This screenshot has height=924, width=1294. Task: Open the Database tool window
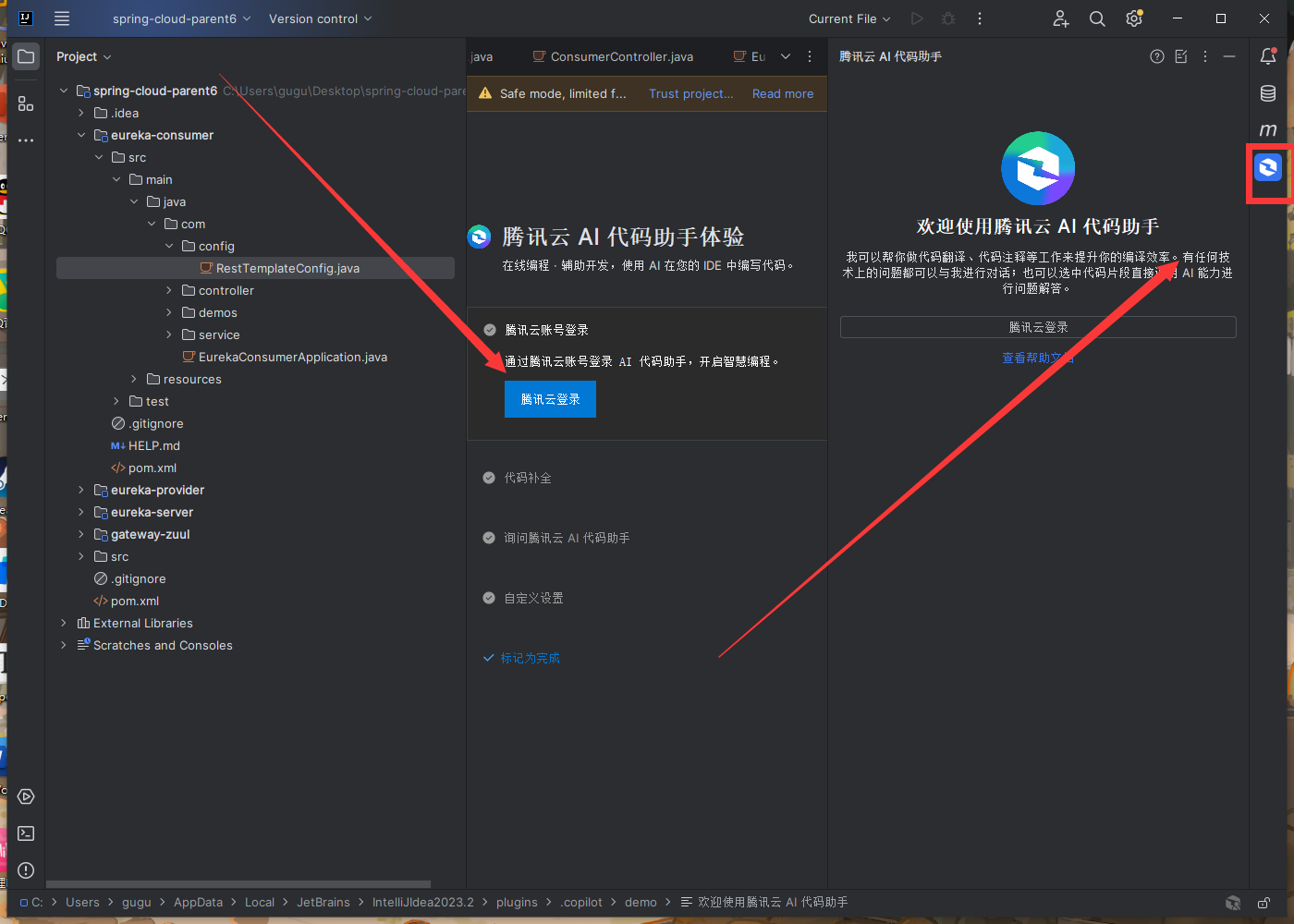[1268, 93]
